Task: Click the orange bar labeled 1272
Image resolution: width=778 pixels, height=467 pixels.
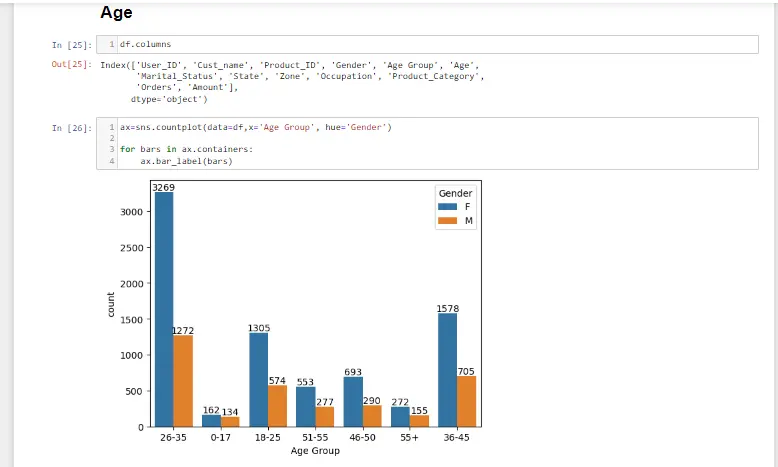Action: coord(183,380)
